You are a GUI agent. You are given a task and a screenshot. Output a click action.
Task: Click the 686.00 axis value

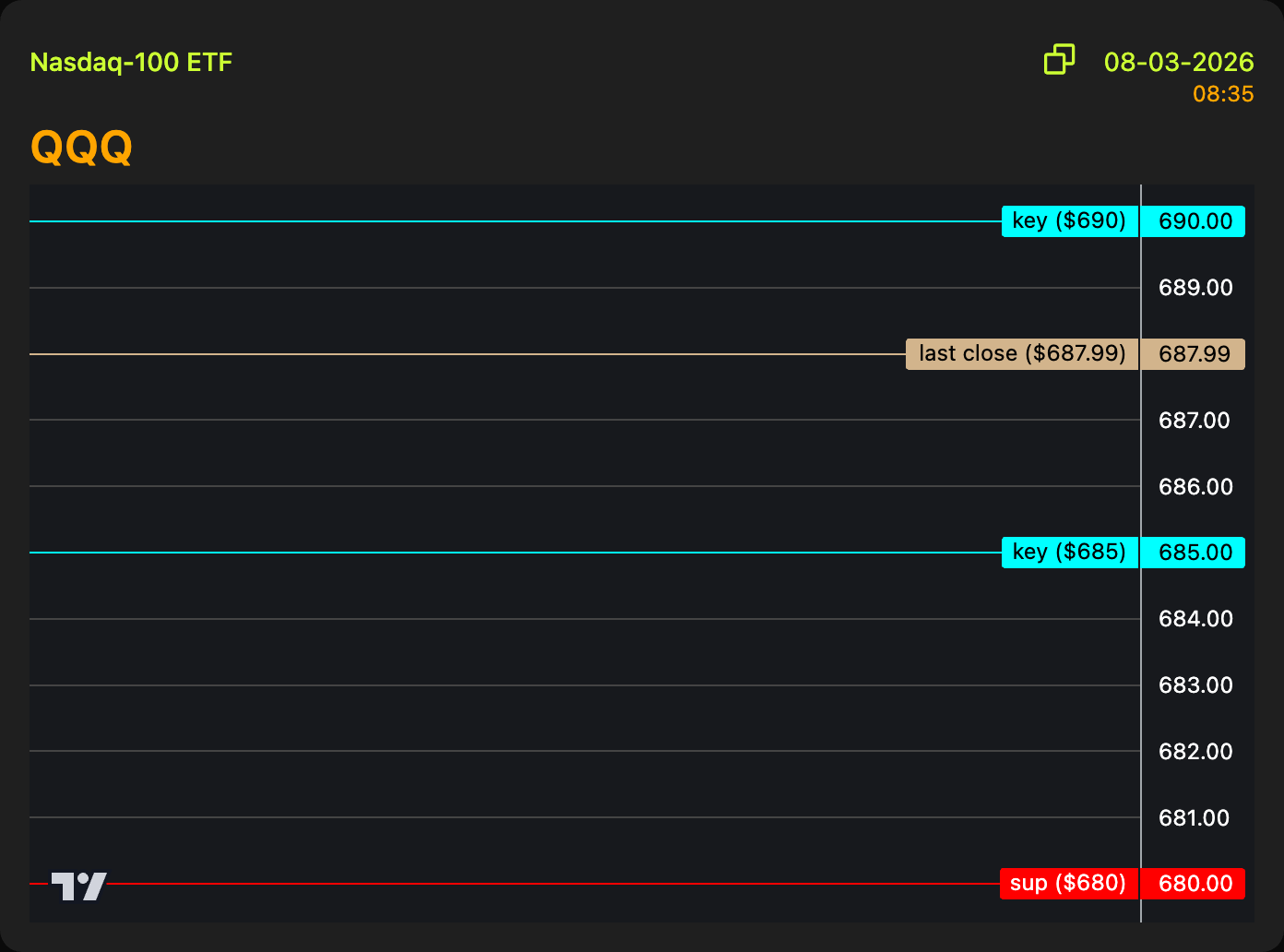click(1195, 487)
